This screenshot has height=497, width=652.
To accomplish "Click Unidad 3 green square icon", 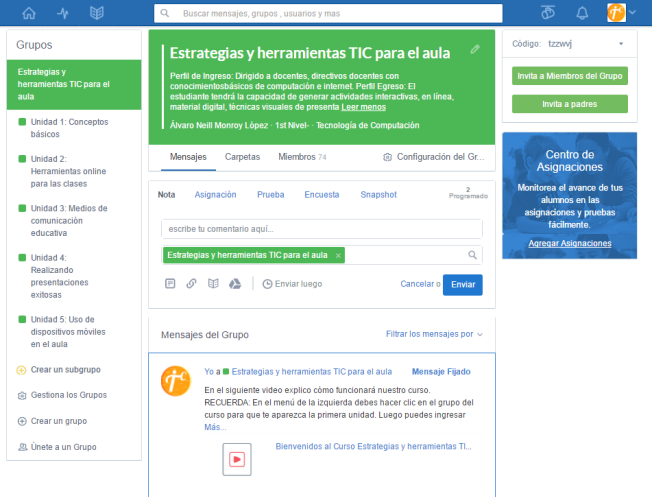I will pyautogui.click(x=22, y=208).
